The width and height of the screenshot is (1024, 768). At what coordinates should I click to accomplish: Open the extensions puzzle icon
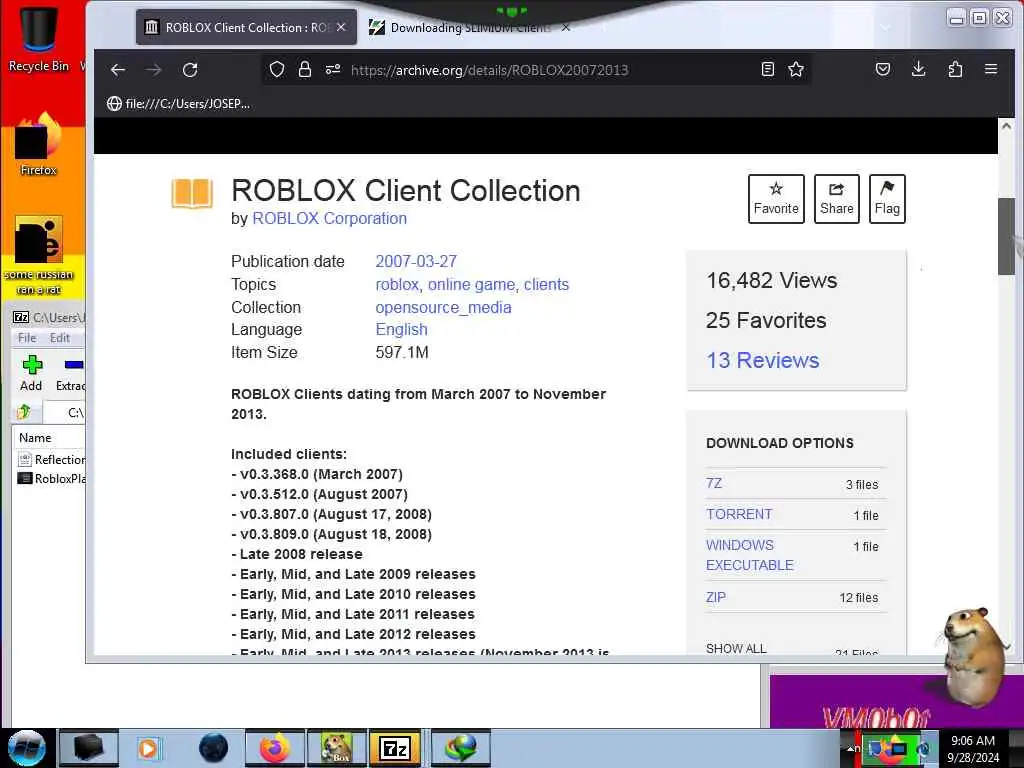click(955, 69)
